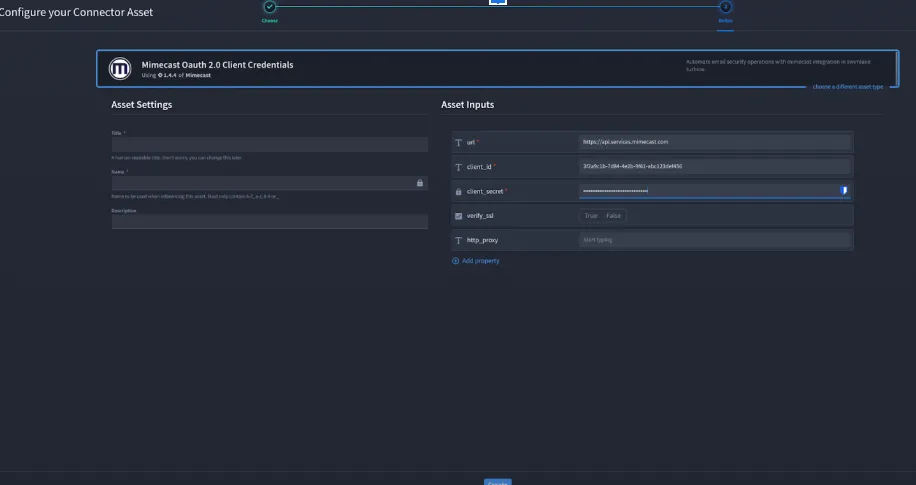The width and height of the screenshot is (916, 485).
Task: Click the Create button at bottom
Action: [x=498, y=482]
